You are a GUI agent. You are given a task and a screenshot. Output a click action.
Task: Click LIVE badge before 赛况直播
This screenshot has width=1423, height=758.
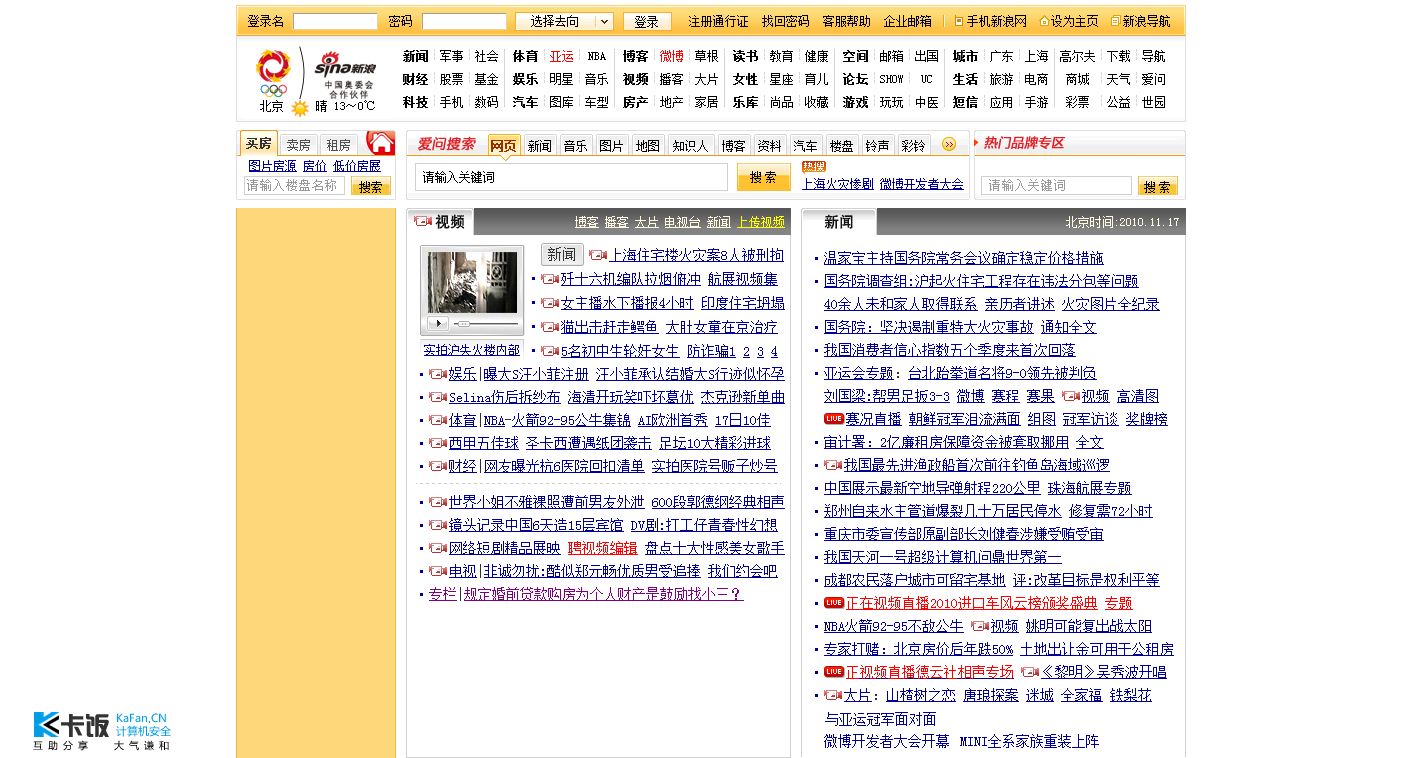pyautogui.click(x=834, y=419)
